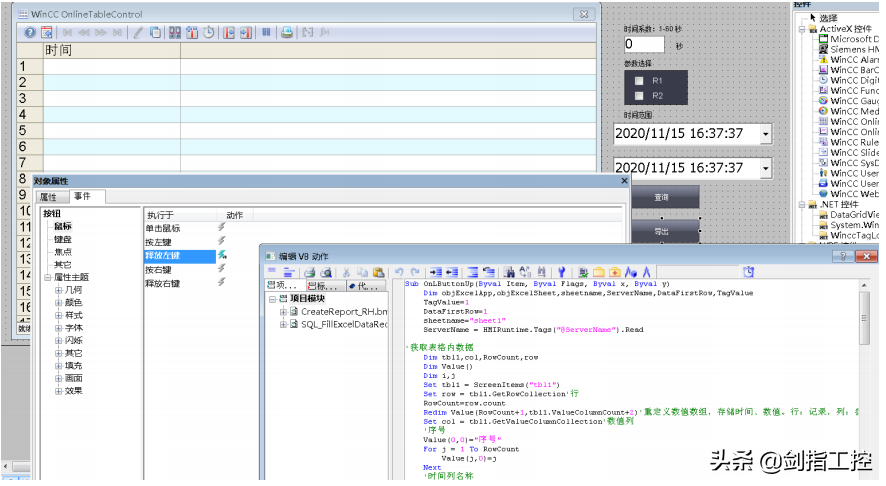Enable the R2 parameter checkbox

639,95
